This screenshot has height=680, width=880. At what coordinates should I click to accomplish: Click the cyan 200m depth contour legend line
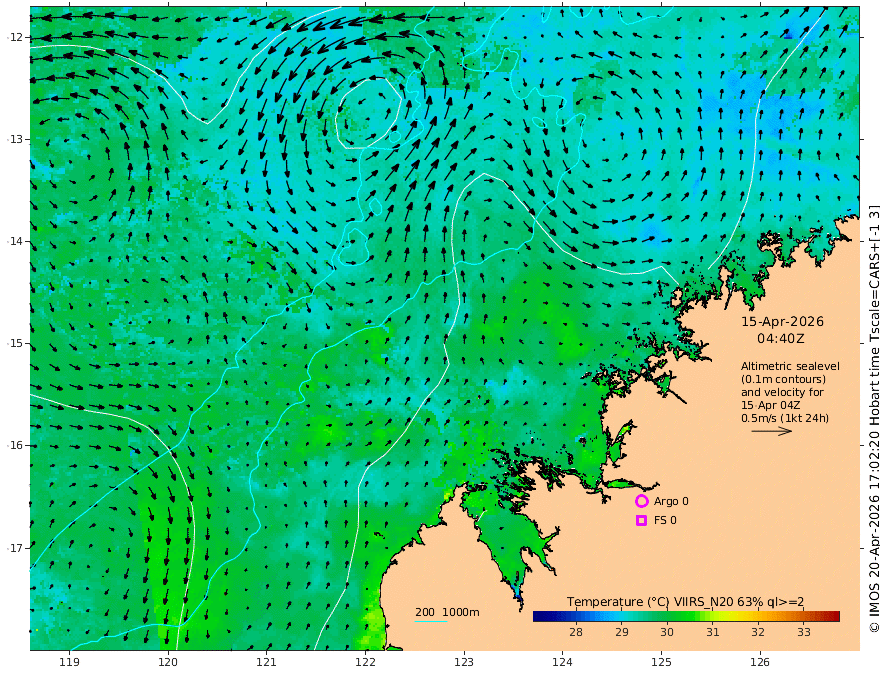point(431,621)
